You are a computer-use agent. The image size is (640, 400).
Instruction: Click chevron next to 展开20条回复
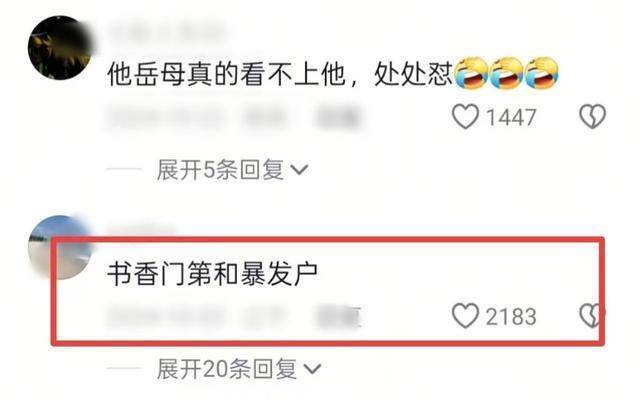313,369
